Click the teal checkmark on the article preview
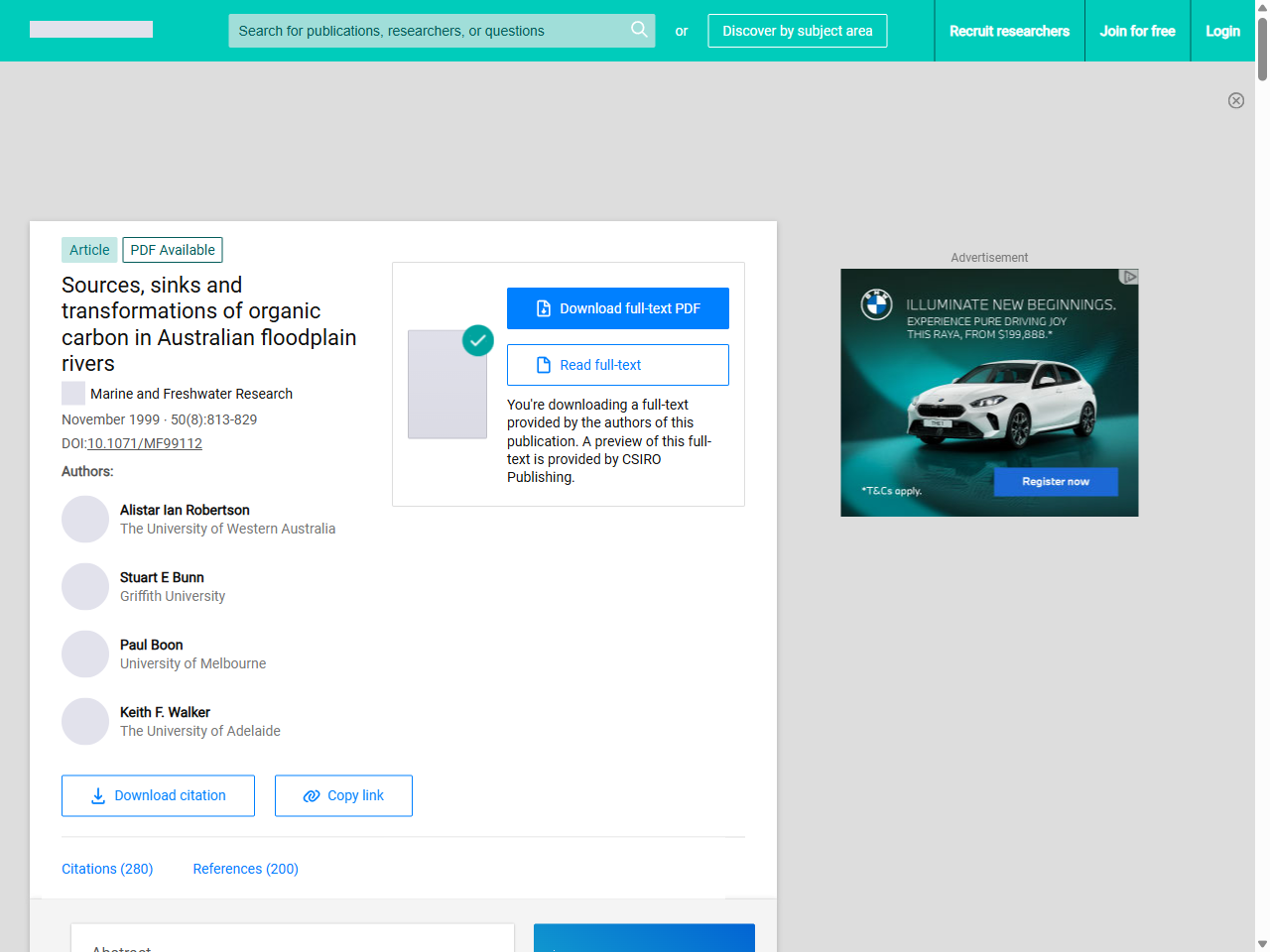 [x=477, y=340]
